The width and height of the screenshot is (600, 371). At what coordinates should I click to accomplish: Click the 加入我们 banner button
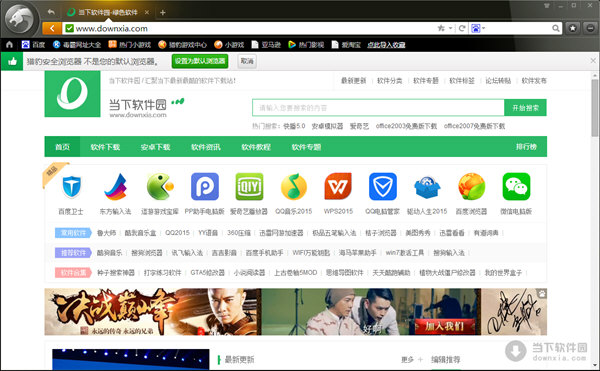pyautogui.click(x=445, y=326)
